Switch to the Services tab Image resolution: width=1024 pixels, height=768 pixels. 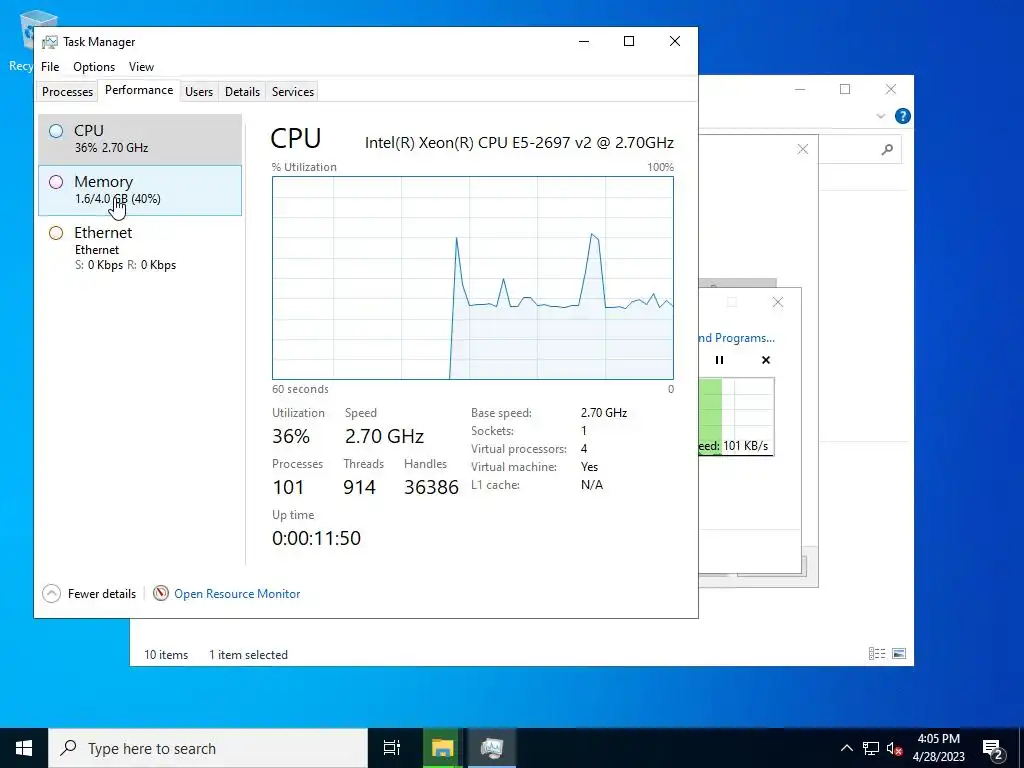pyautogui.click(x=293, y=91)
